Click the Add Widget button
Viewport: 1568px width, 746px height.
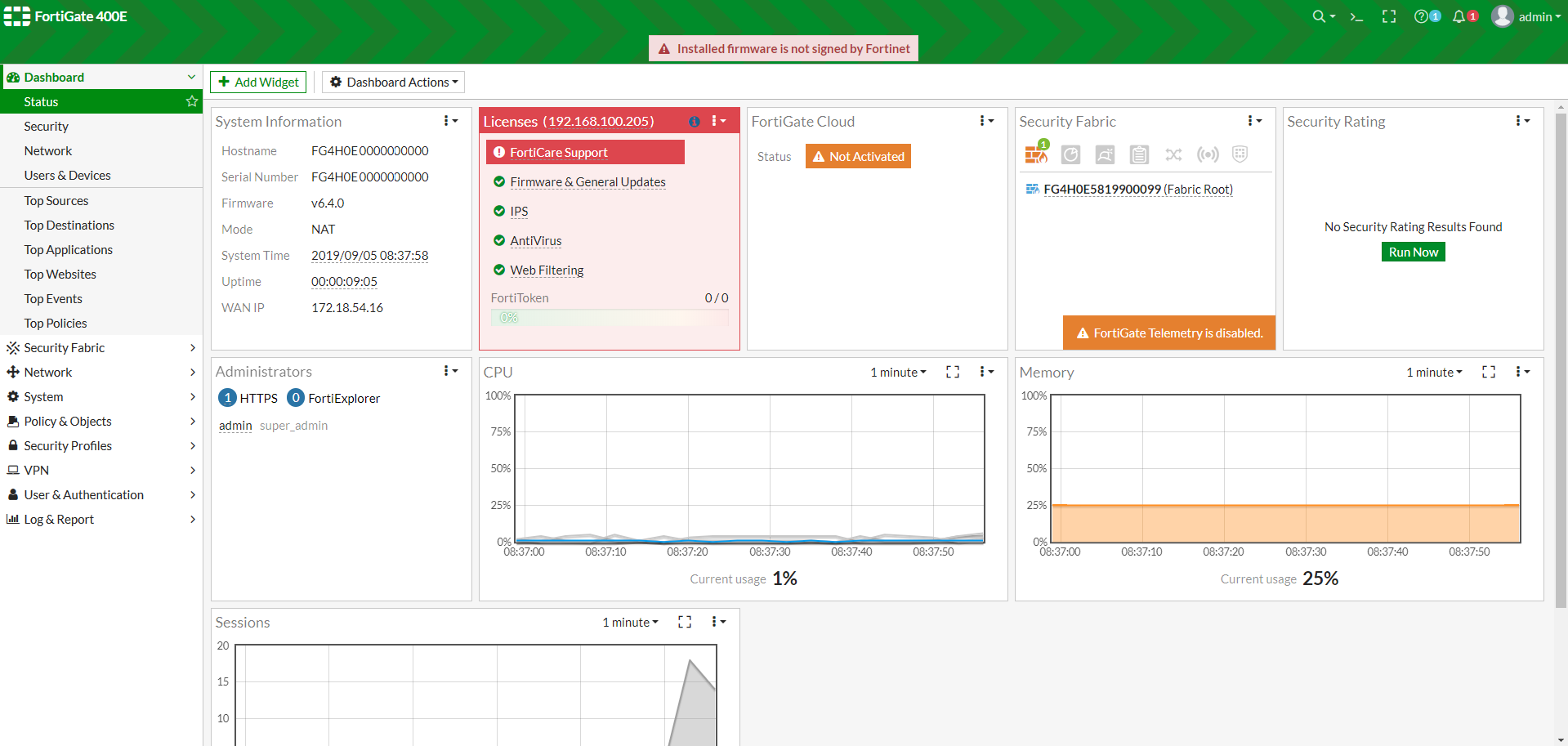(258, 82)
